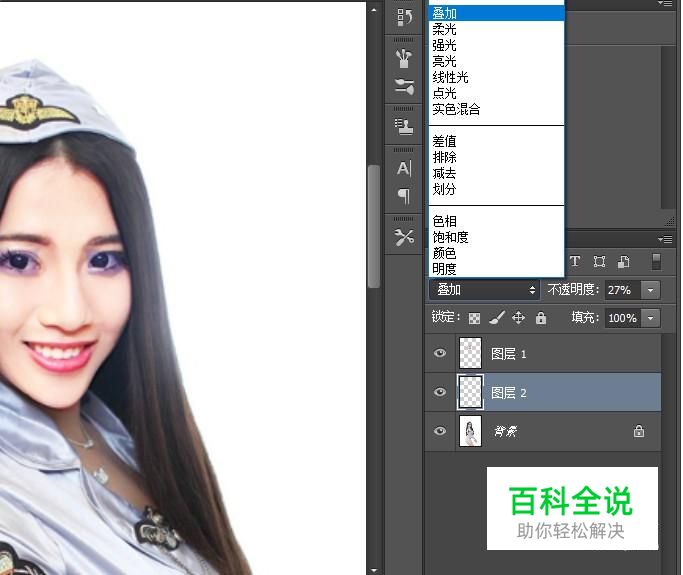Select the 图层 2 thumbnail
Image resolution: width=683 pixels, height=575 pixels.
470,392
